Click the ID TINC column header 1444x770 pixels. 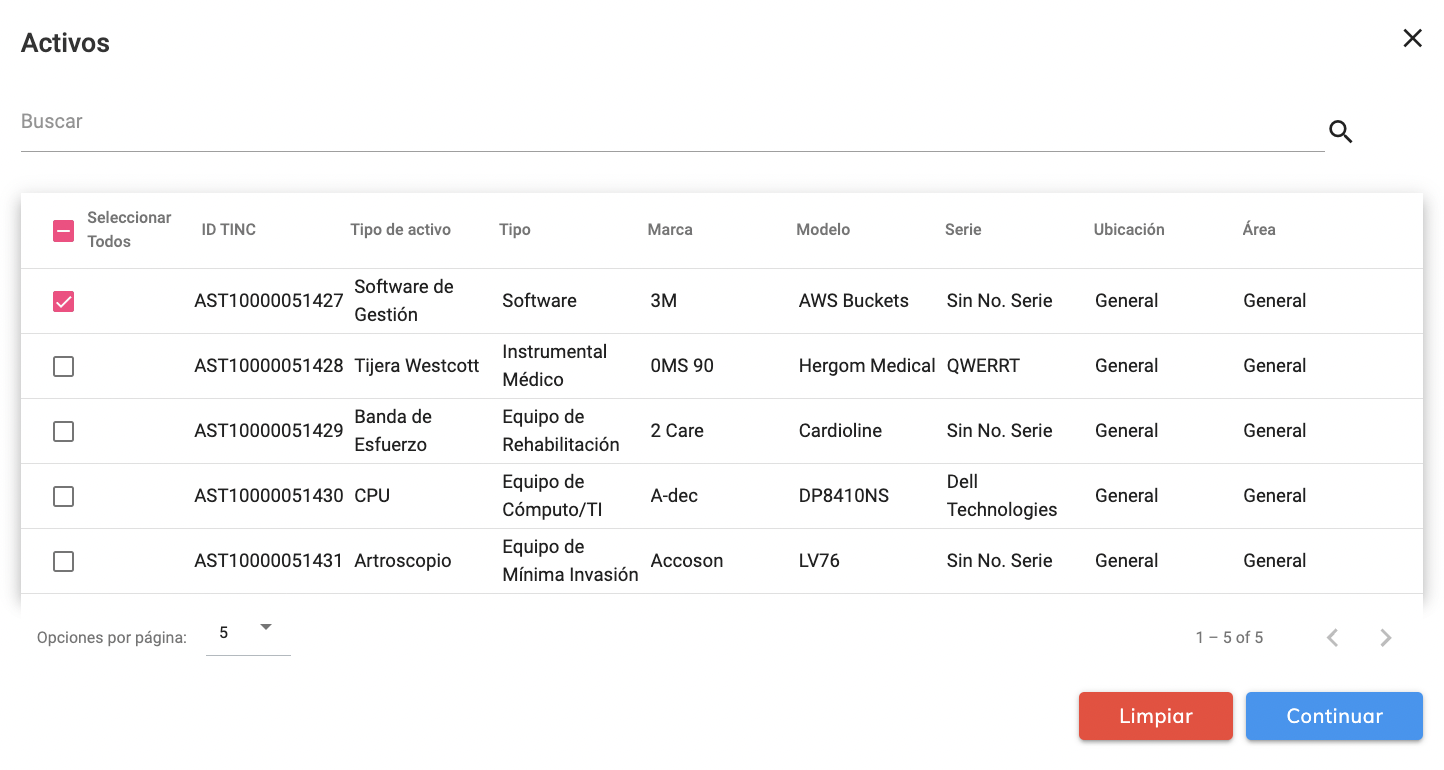click(x=228, y=230)
